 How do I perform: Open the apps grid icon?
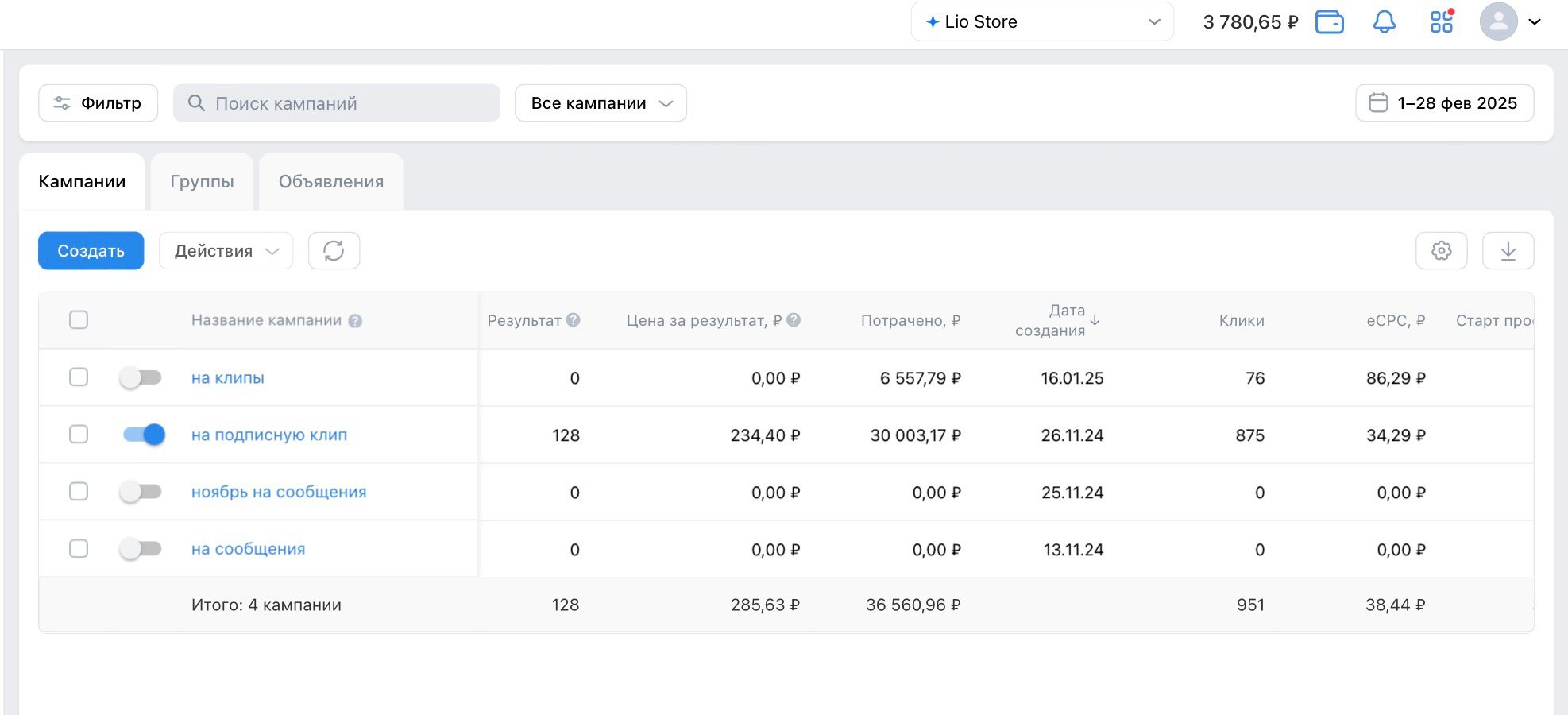point(1441,22)
